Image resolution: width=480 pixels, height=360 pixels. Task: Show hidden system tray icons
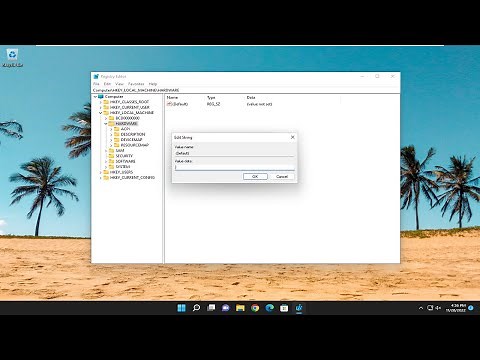(x=421, y=308)
